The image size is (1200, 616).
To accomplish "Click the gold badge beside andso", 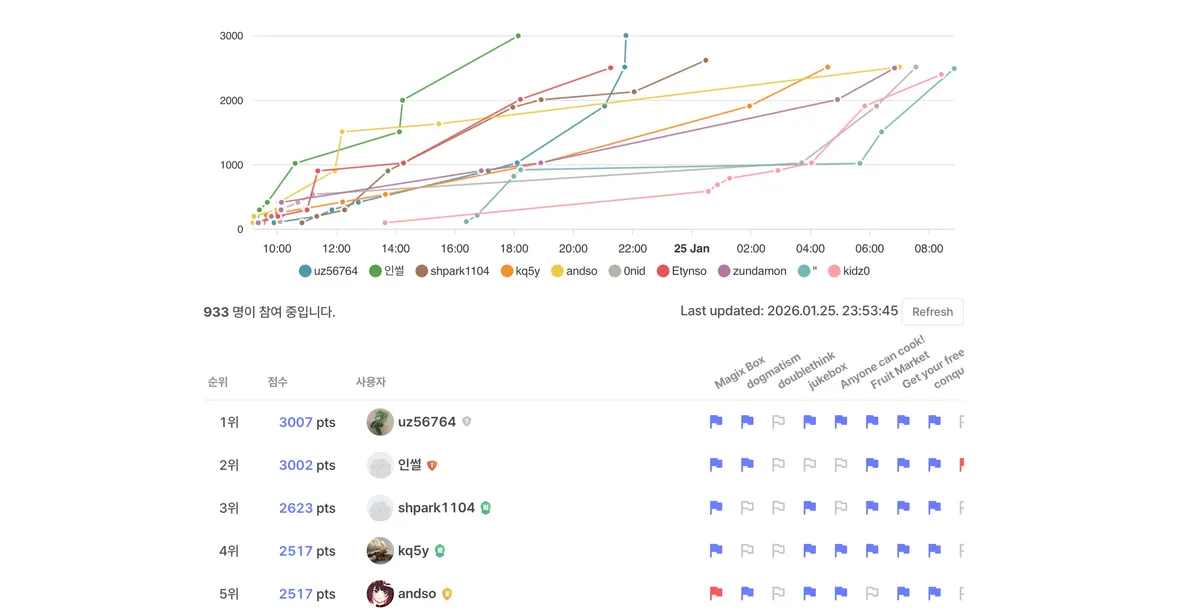I will point(447,594).
